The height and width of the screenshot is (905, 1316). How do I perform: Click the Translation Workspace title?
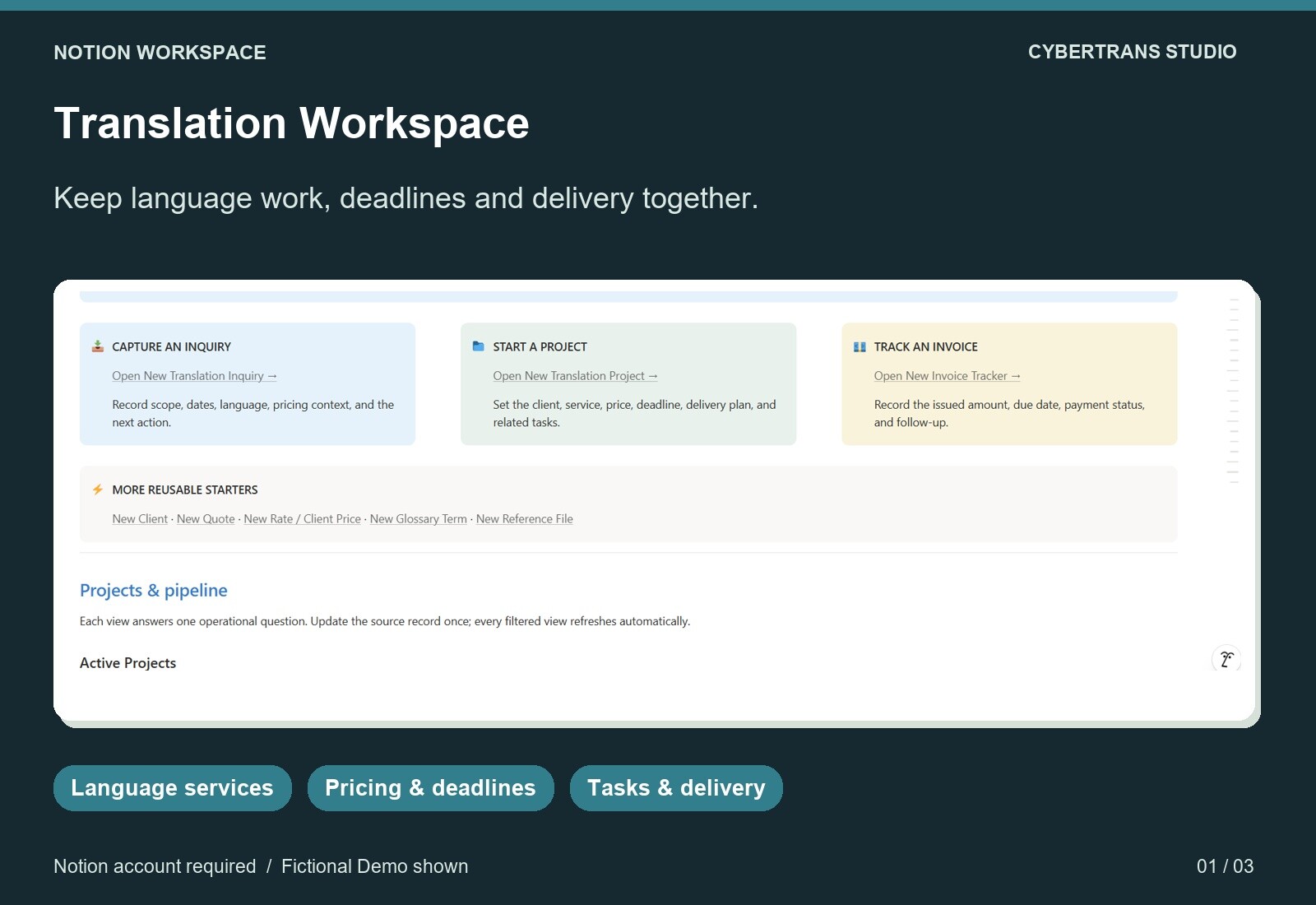point(291,123)
